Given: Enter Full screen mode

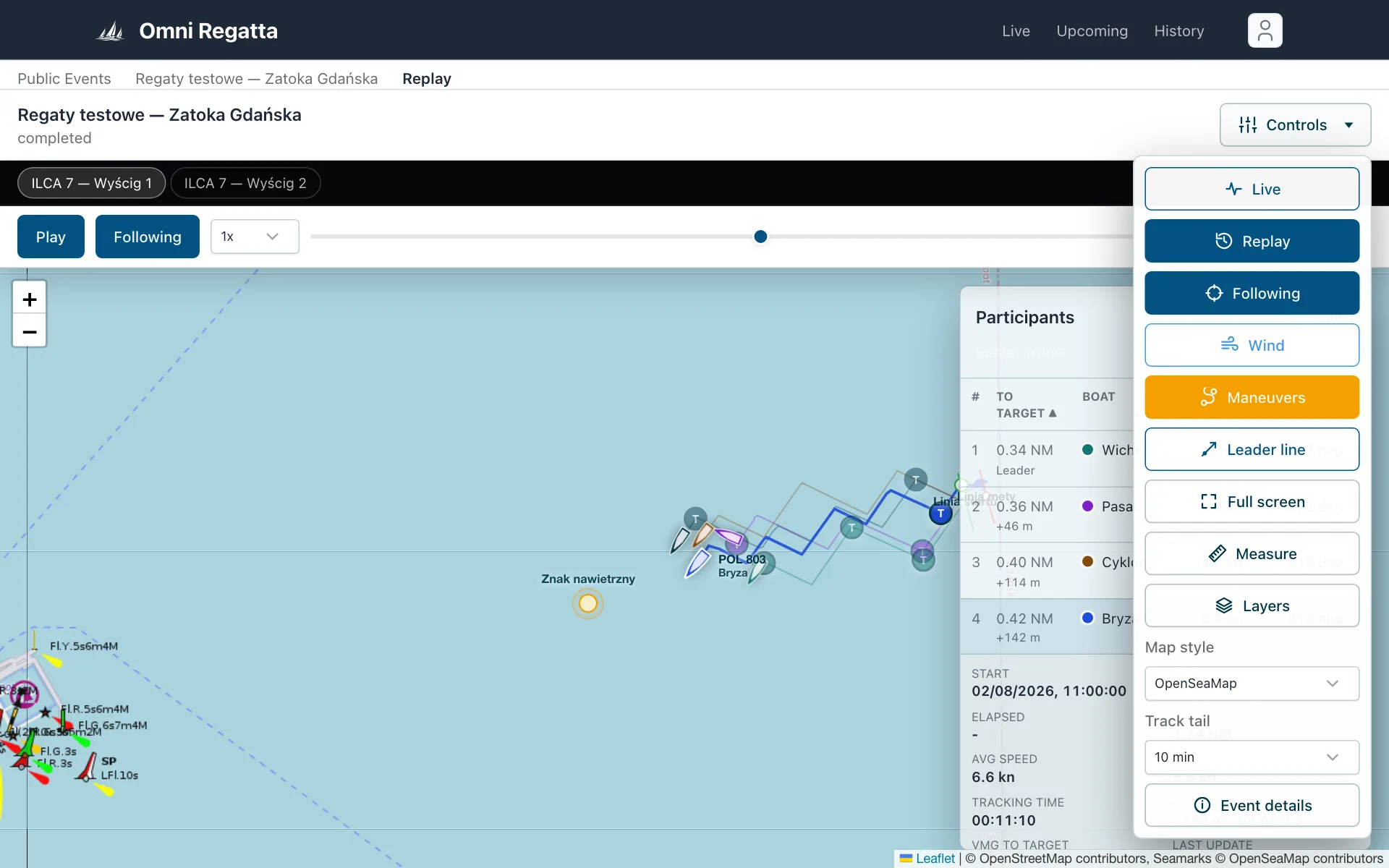Looking at the screenshot, I should 1252,501.
